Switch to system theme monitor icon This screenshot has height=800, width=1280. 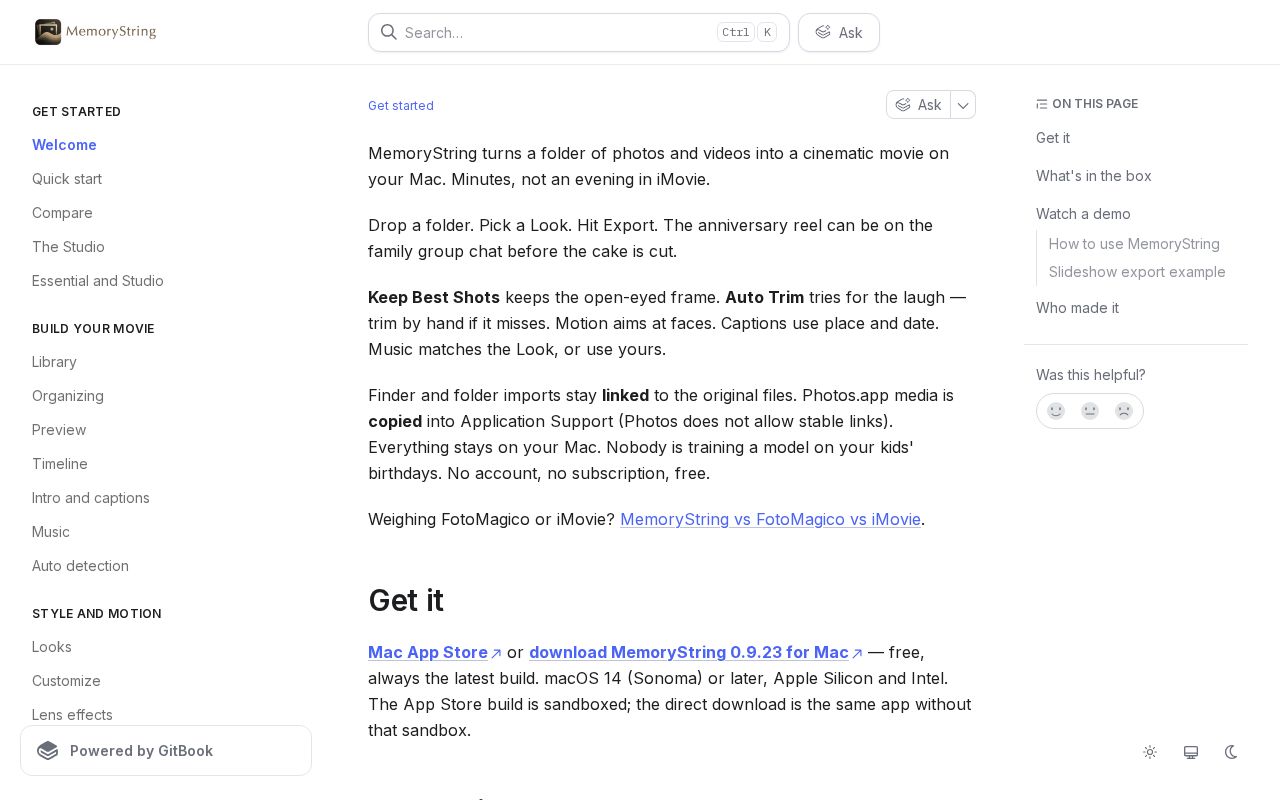click(x=1191, y=752)
